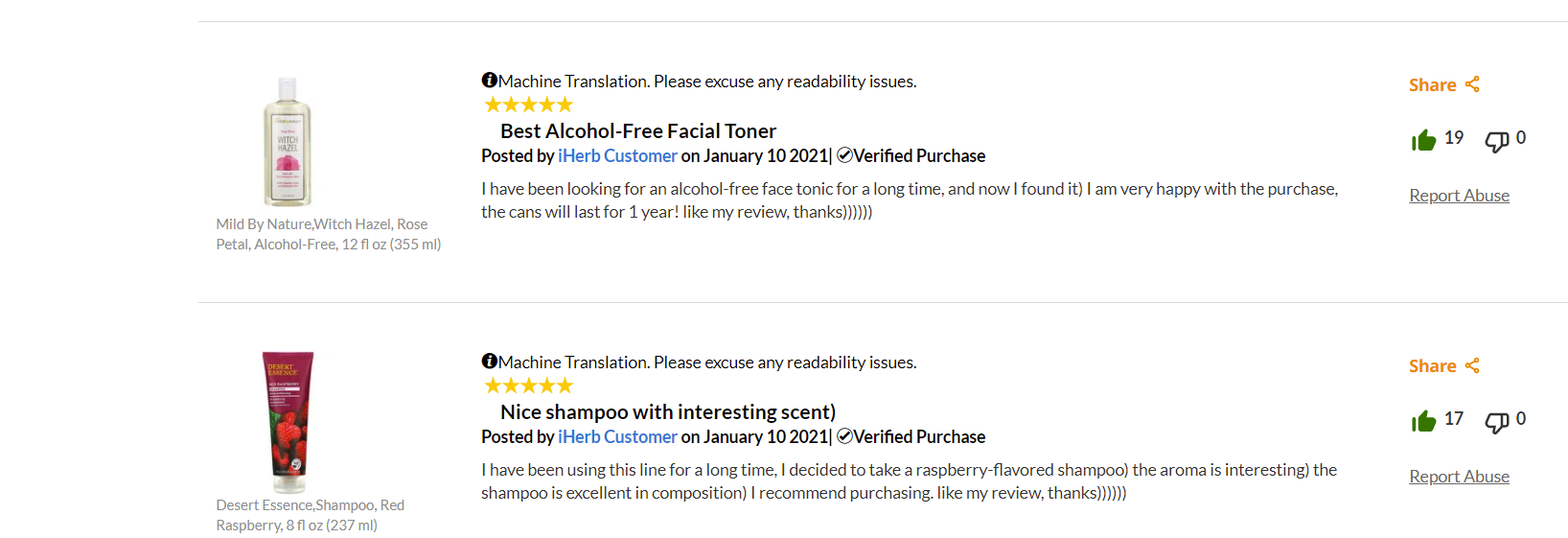Click thumbs-up icon on Facial Toner review

pos(1423,140)
